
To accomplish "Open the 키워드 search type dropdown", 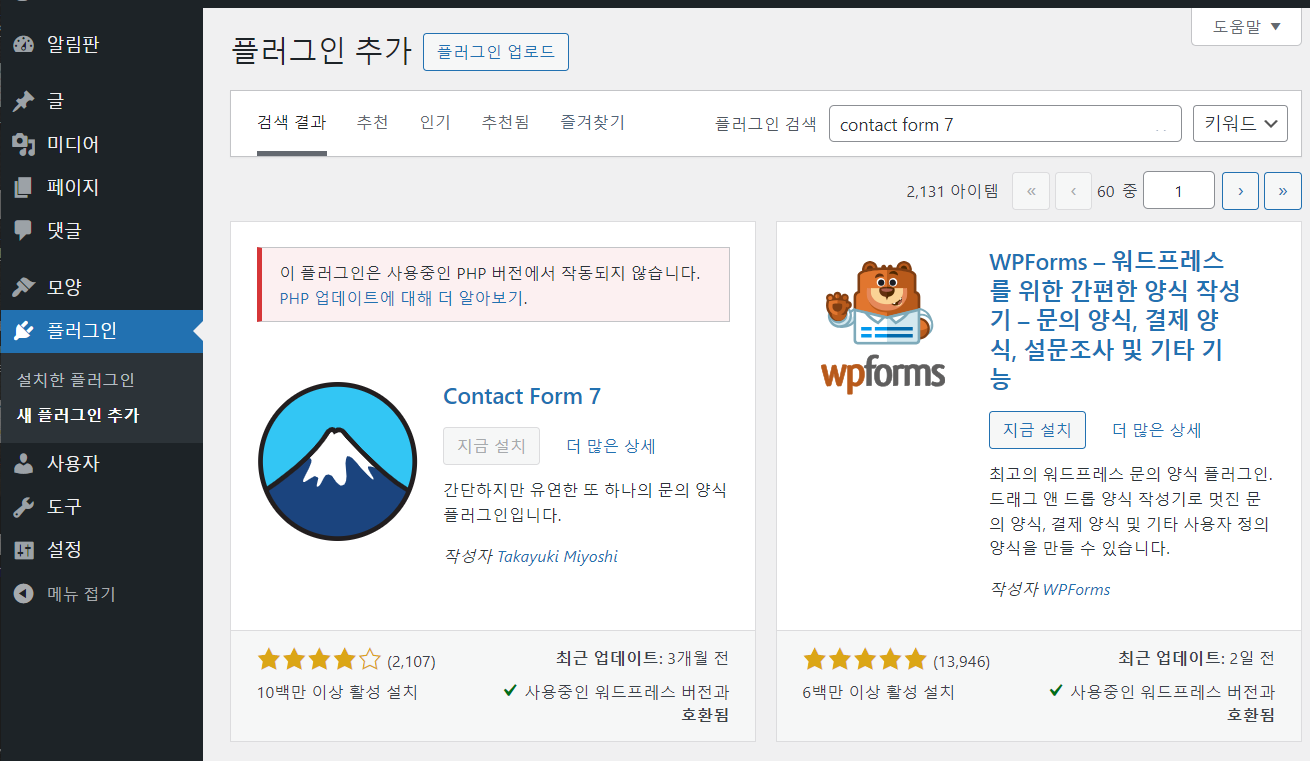I will tap(1240, 124).
